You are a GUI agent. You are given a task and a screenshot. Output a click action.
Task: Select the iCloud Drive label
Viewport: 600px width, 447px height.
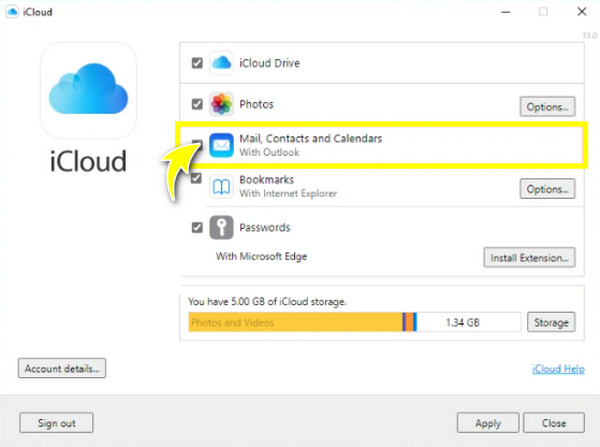click(x=269, y=63)
